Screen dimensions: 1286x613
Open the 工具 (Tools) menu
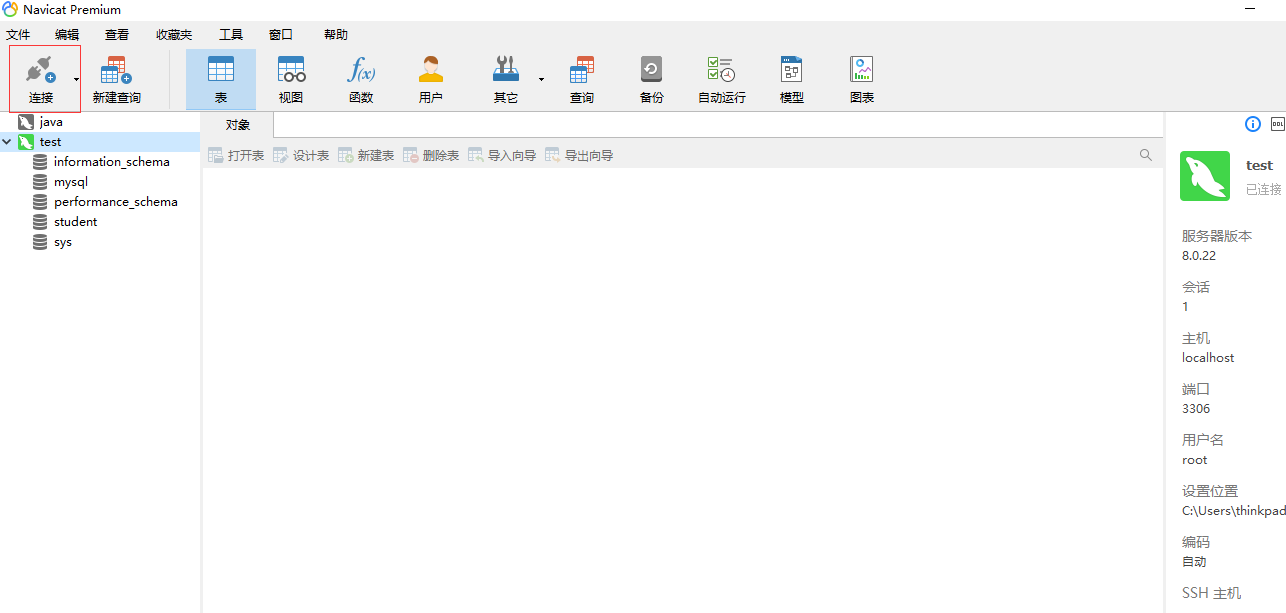tap(231, 34)
